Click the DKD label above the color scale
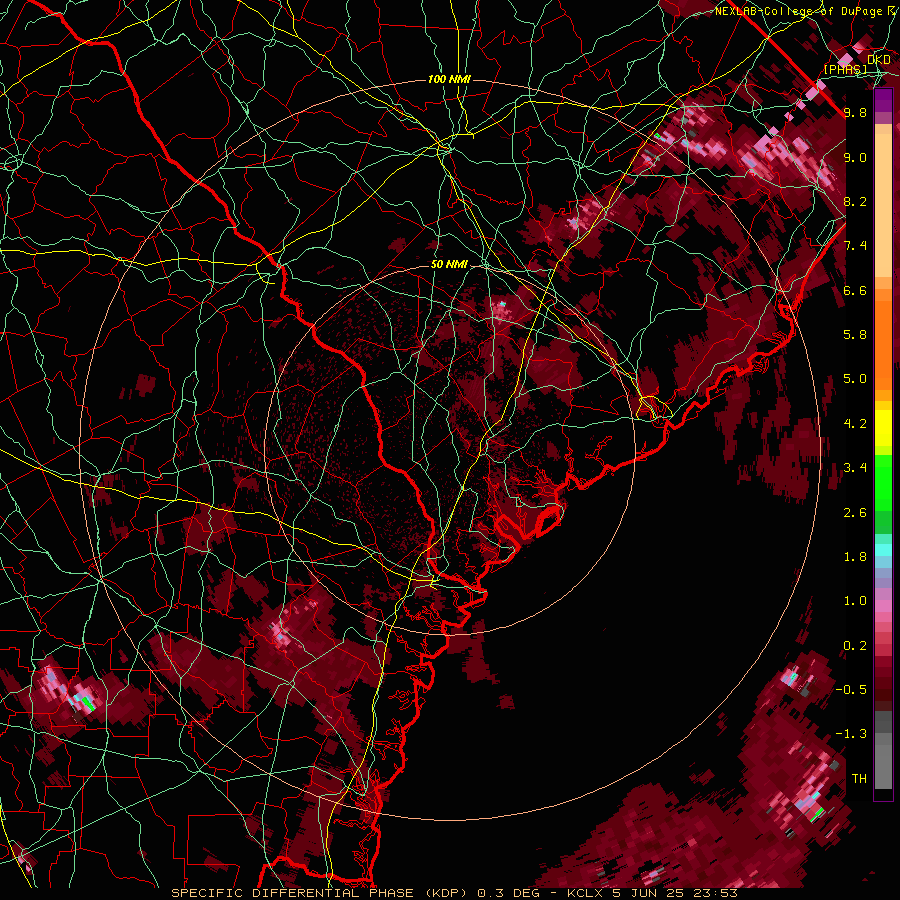Screen dimensions: 900x900 (x=879, y=60)
